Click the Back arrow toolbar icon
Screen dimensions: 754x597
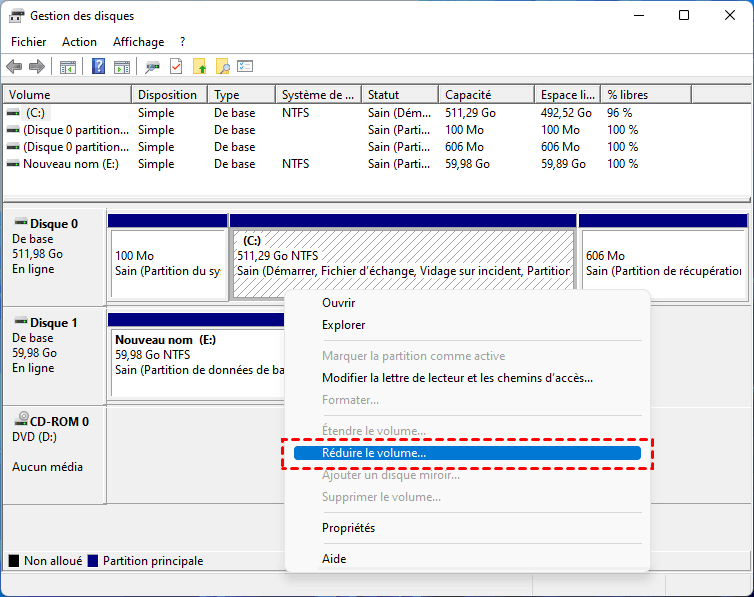pos(14,67)
